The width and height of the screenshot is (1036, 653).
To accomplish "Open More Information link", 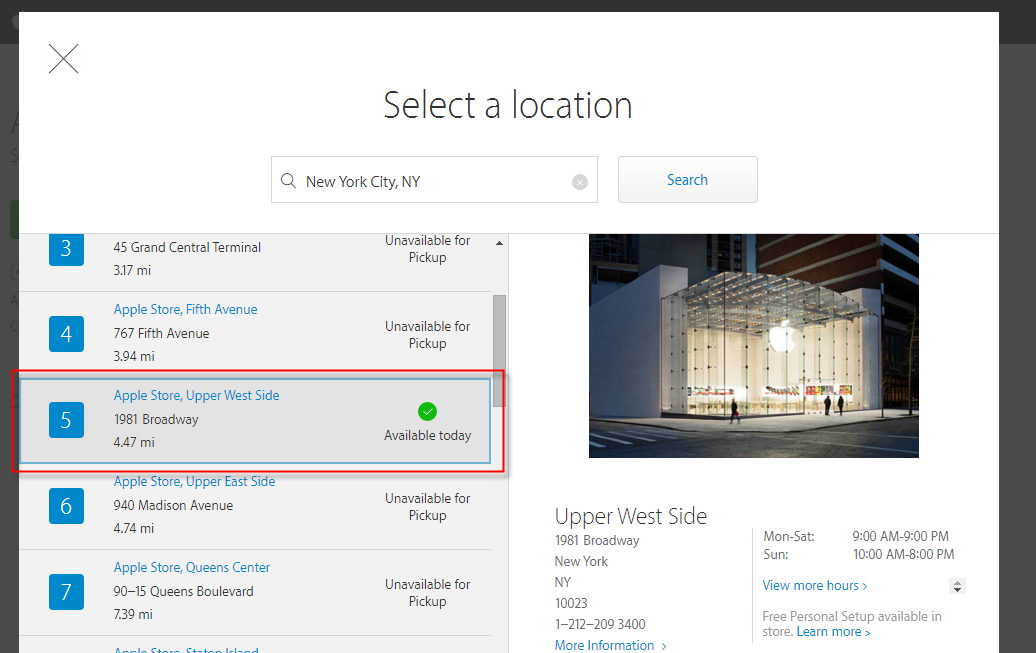I will [x=610, y=645].
